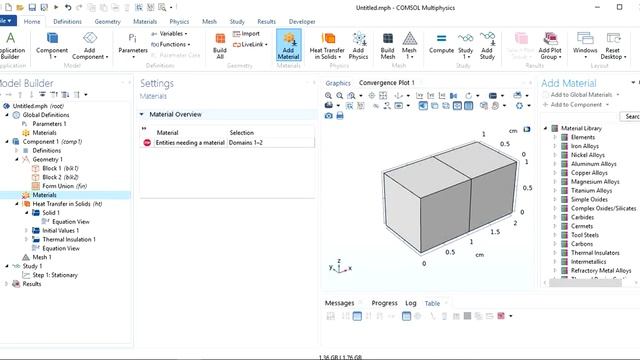Click the Add Material ribbon button
Screen dimensions: 640x360
pos(289,45)
